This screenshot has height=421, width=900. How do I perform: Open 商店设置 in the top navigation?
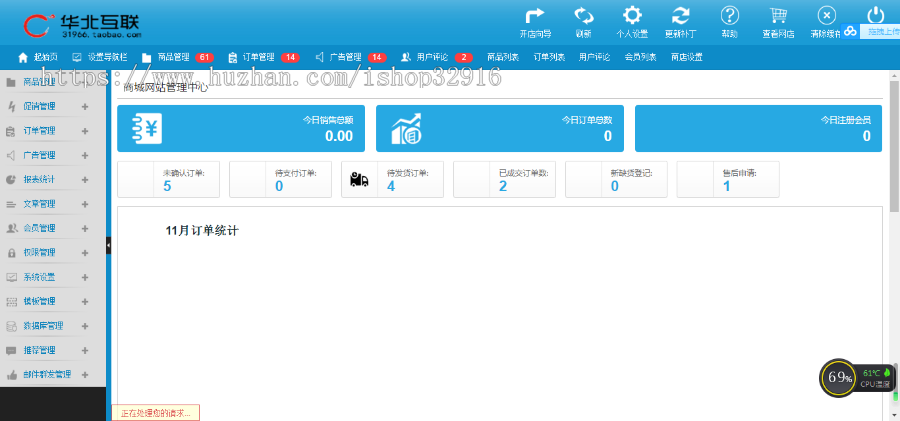[x=686, y=57]
